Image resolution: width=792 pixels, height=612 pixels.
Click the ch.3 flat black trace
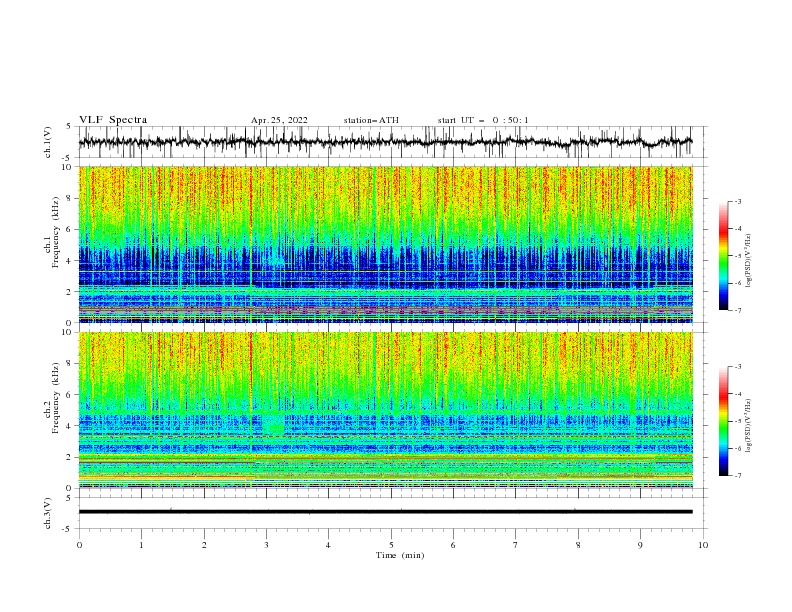(385, 512)
